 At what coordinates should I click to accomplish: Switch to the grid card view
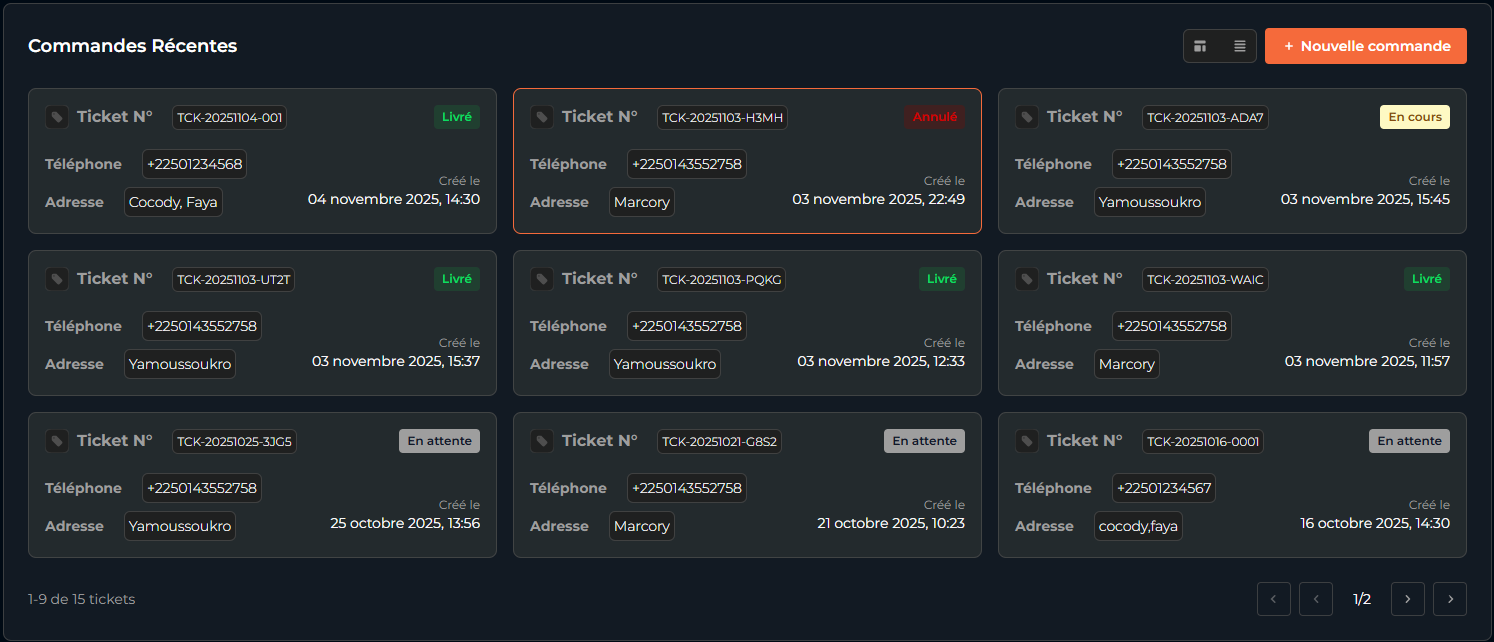click(1201, 46)
